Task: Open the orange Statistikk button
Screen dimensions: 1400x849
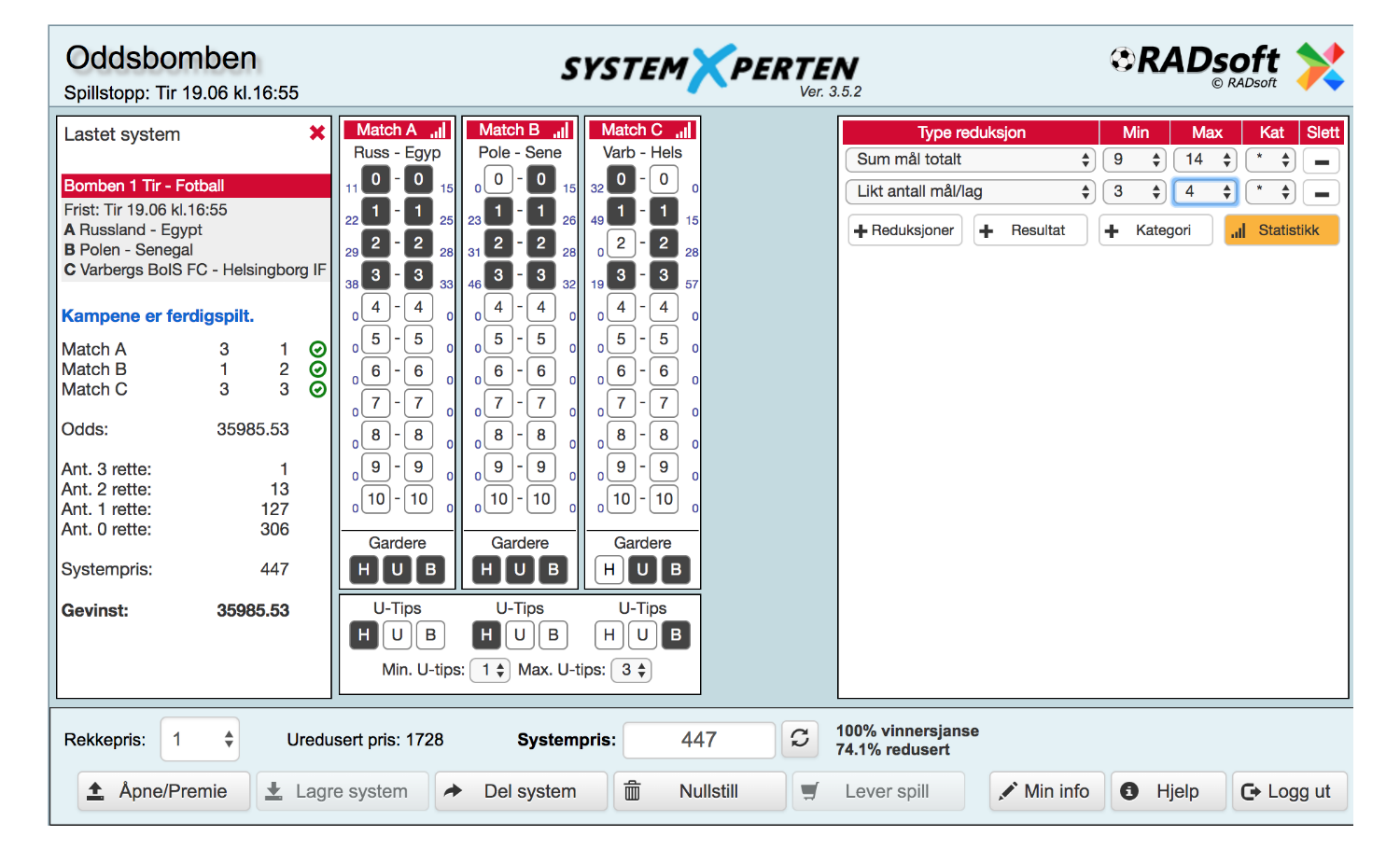Action: pos(1281,231)
